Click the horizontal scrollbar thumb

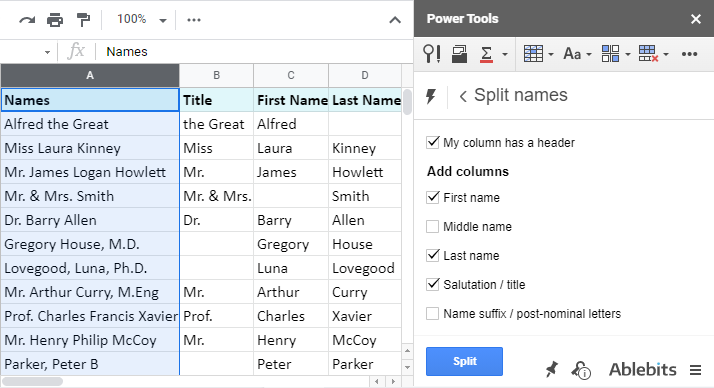(x=32, y=382)
